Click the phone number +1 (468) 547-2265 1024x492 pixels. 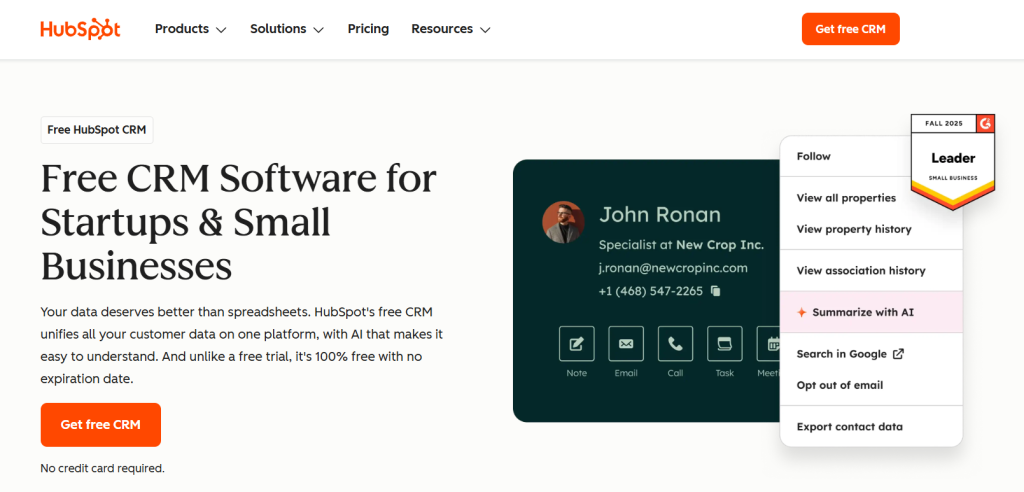point(650,291)
